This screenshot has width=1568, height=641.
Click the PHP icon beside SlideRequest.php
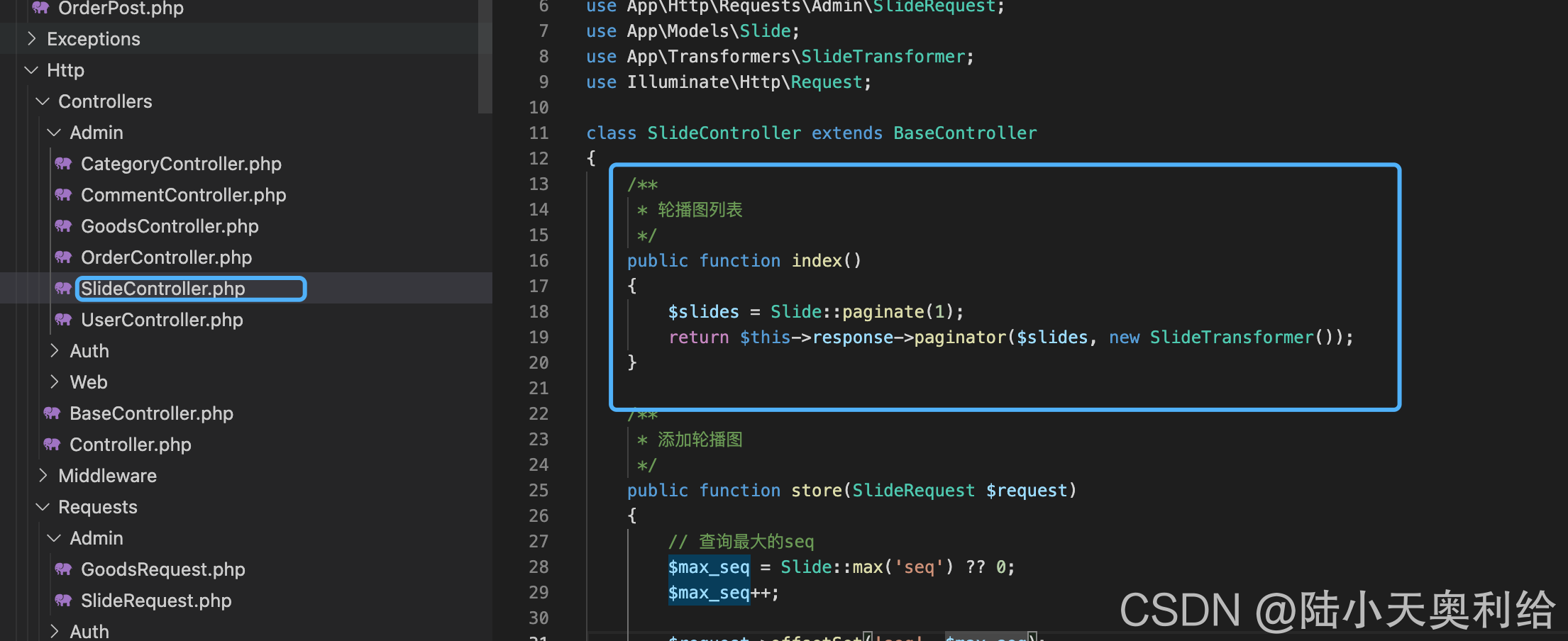tap(63, 601)
